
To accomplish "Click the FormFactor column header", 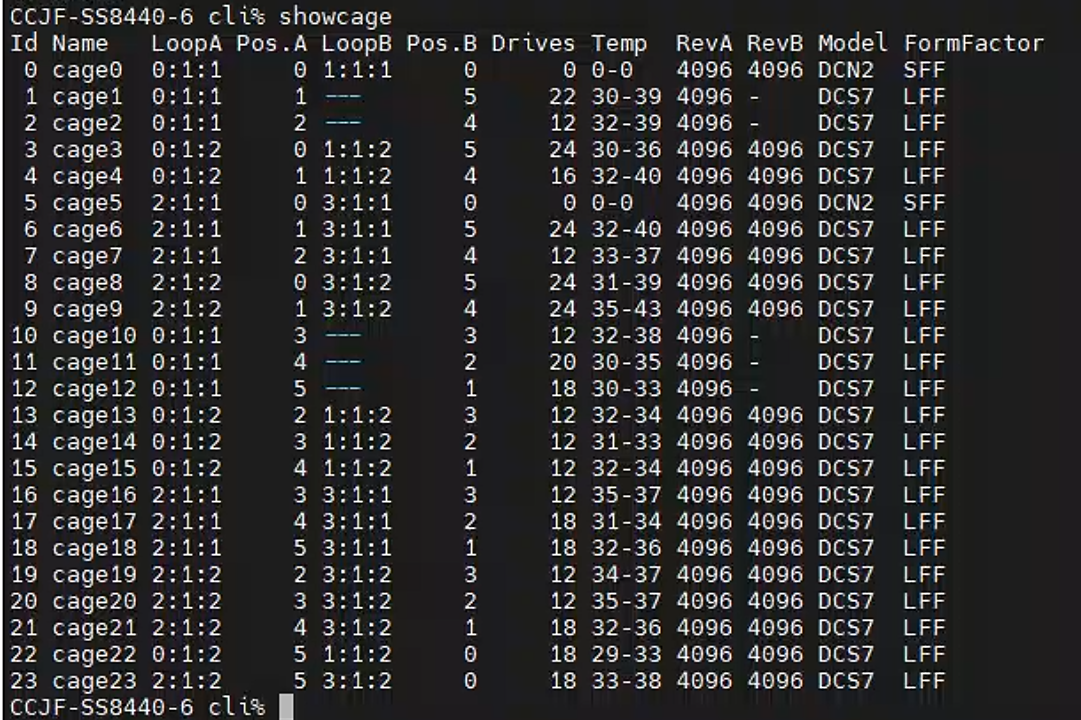I will pyautogui.click(x=973, y=43).
